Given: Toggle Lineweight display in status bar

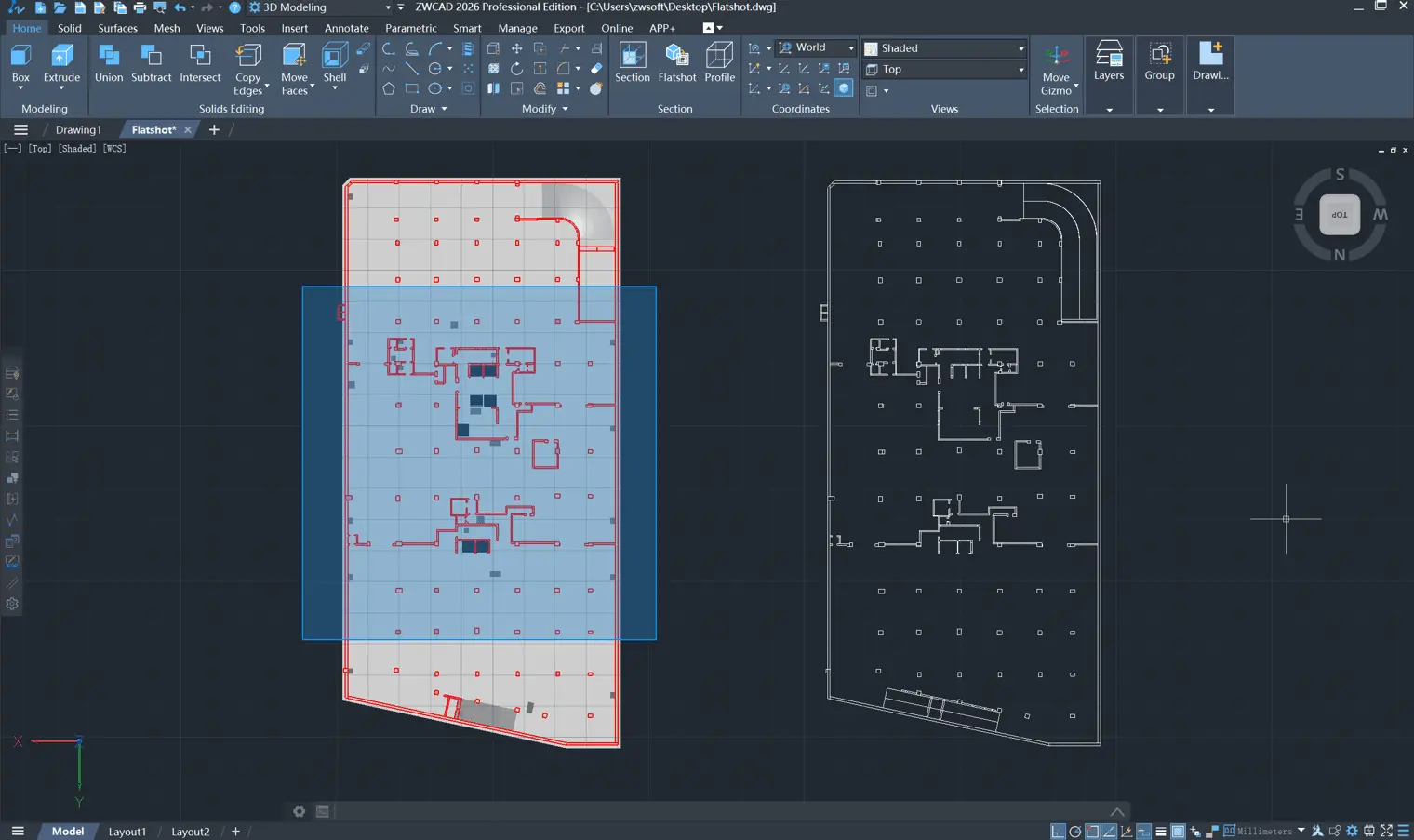Looking at the screenshot, I should (1161, 831).
